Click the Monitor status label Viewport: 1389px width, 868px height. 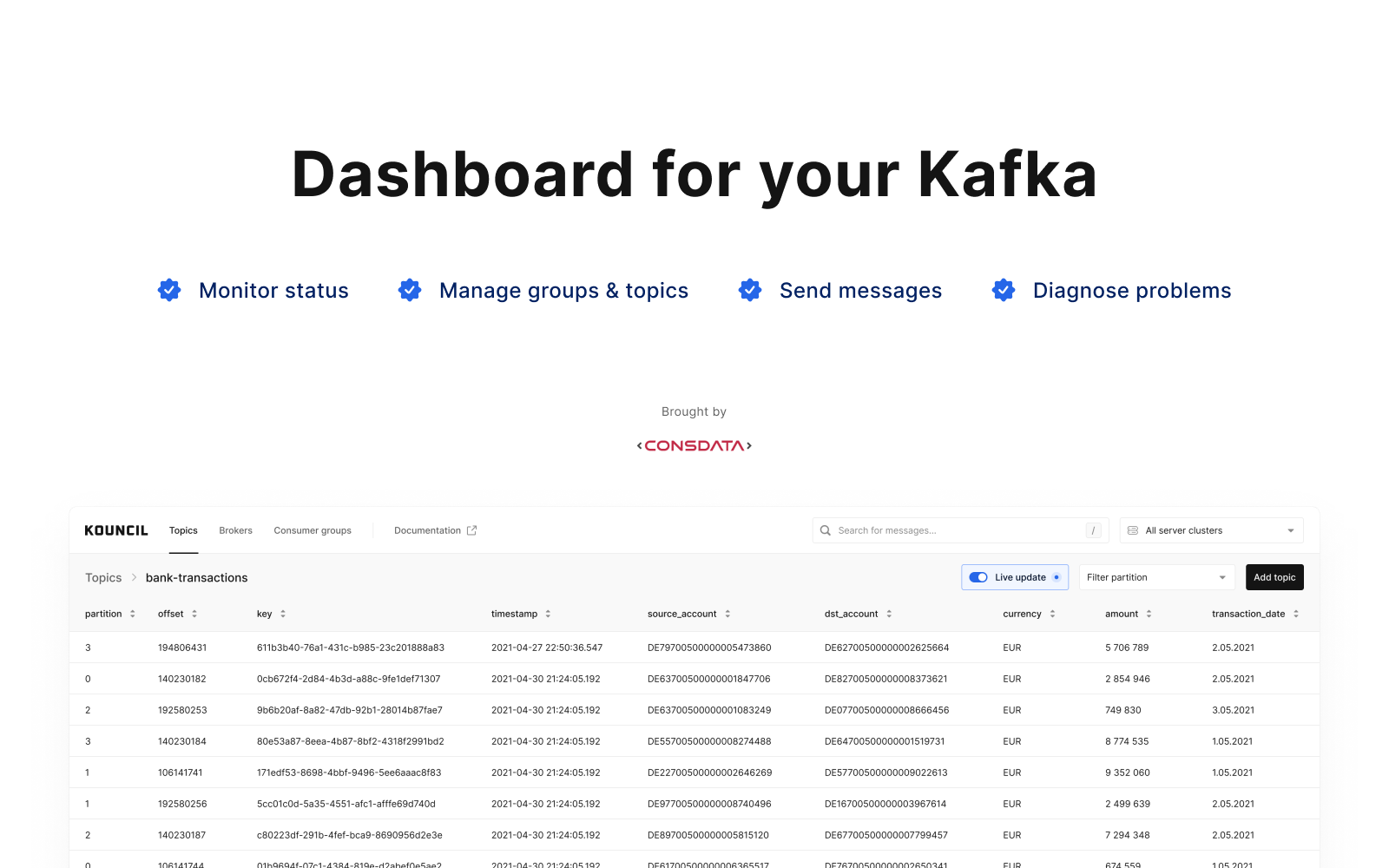pyautogui.click(x=273, y=291)
